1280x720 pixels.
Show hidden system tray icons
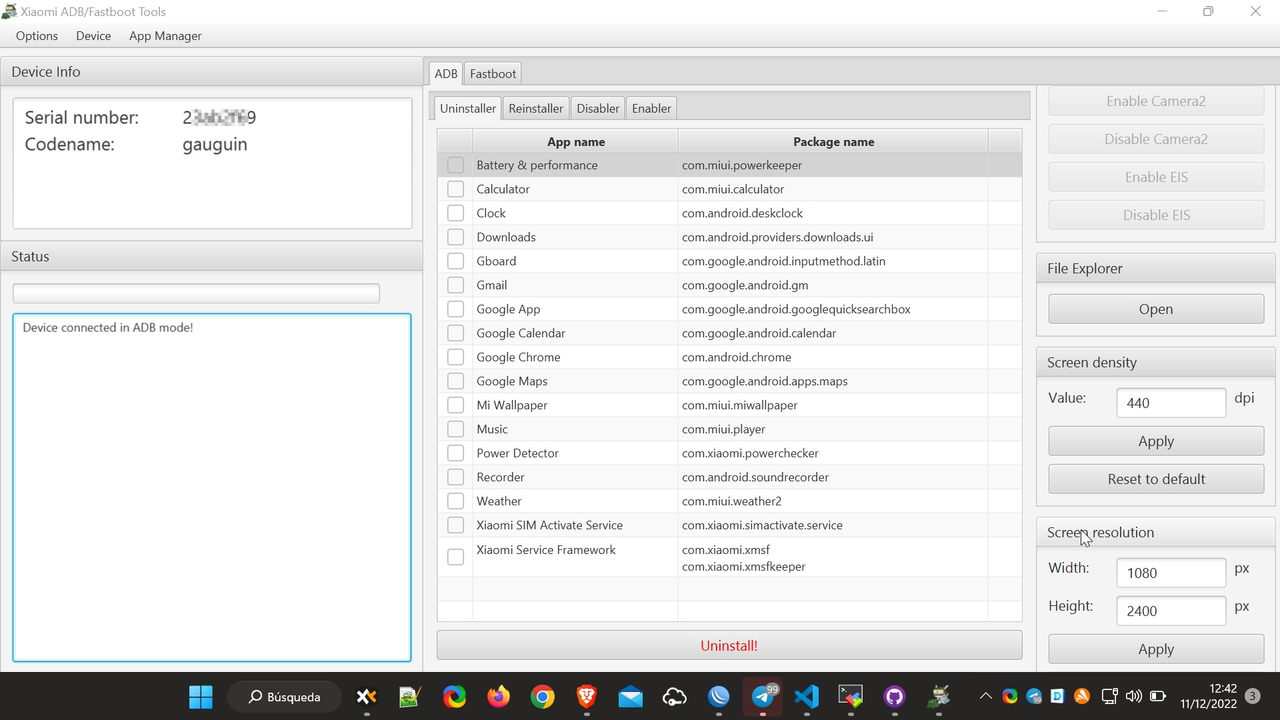pyautogui.click(x=986, y=696)
